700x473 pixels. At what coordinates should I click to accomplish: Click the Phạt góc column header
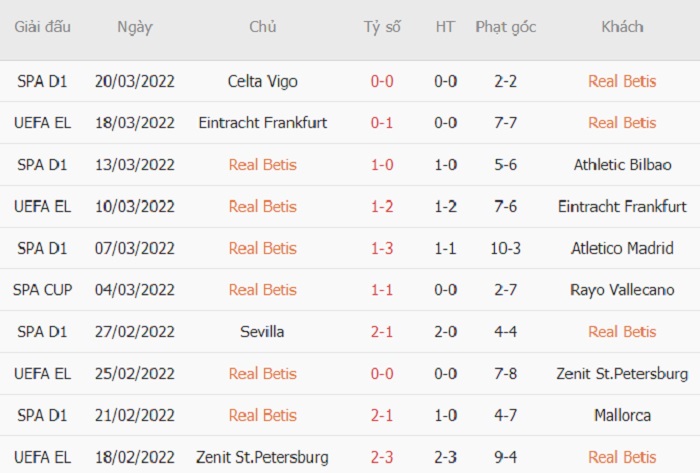pyautogui.click(x=505, y=27)
